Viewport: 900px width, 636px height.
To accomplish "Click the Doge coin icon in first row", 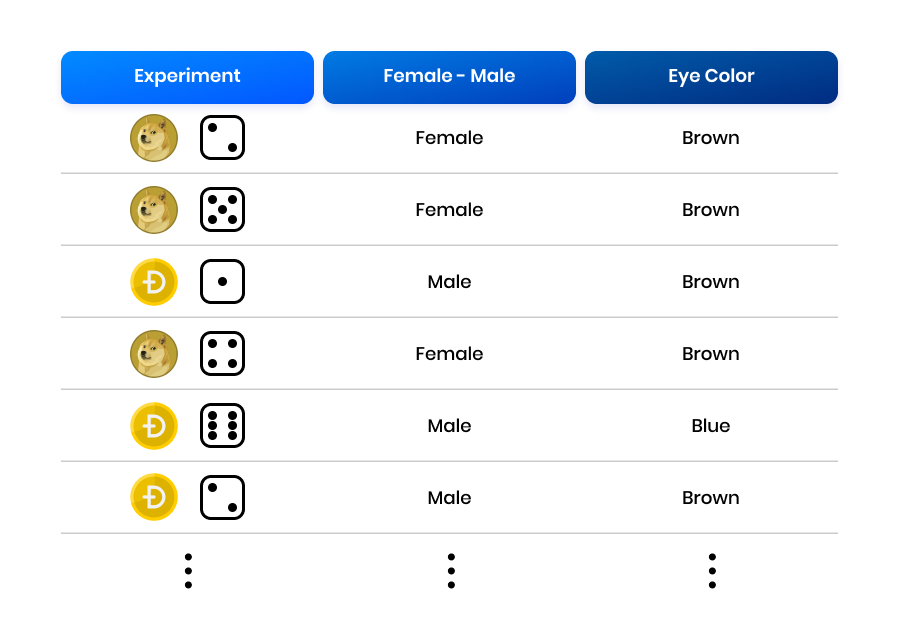I will 154,138.
